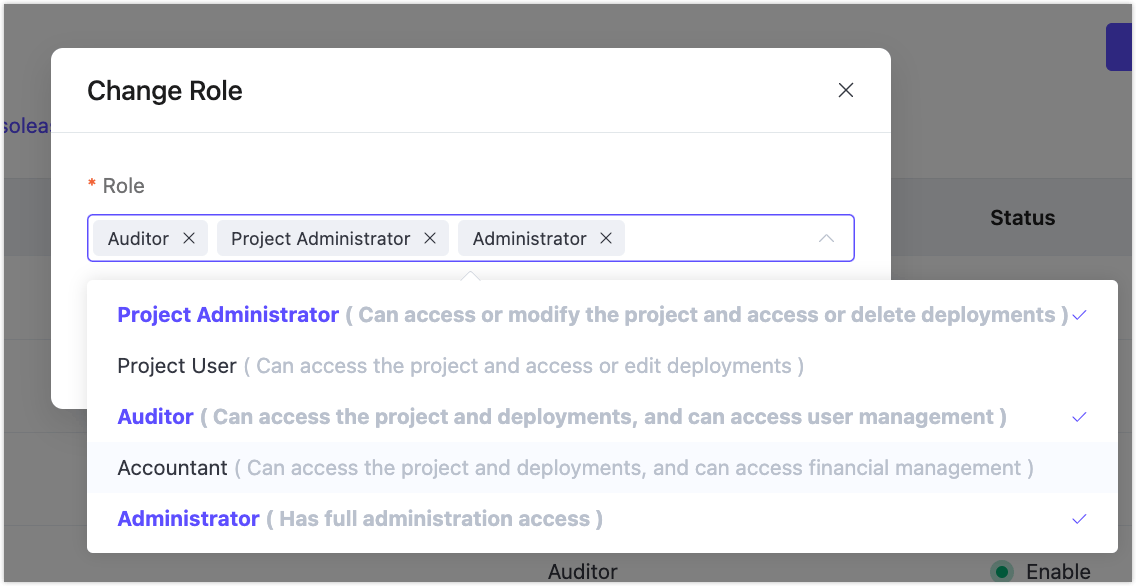Click the Change Role dialog title
The image size is (1136, 586).
click(x=165, y=90)
